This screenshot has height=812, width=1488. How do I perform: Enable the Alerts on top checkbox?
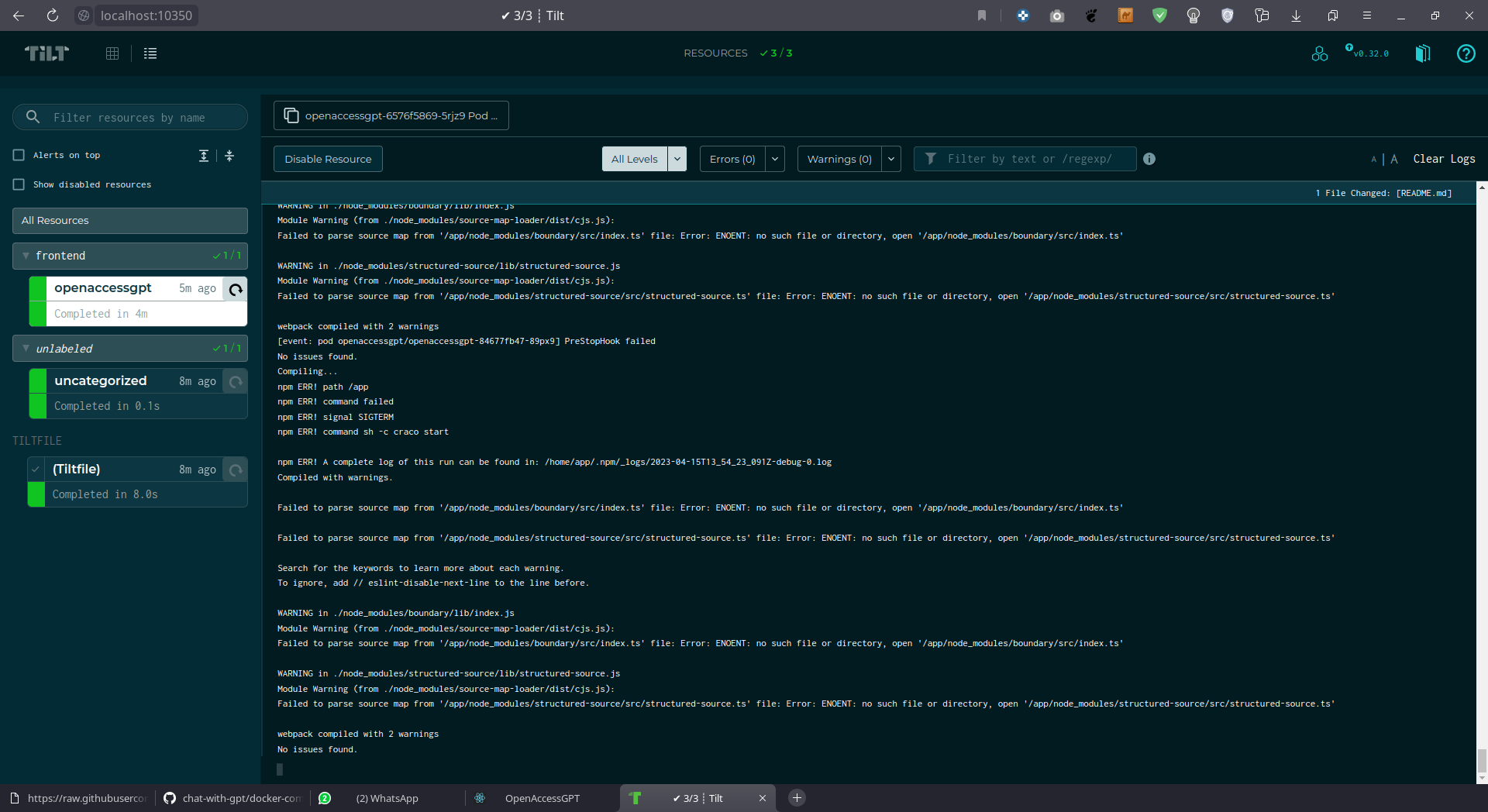19,155
